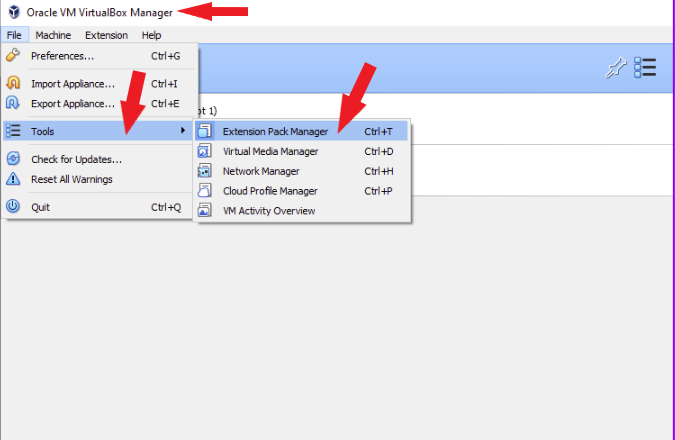Screen dimensions: 675x440
Task: Click the Network Manager icon
Action: click(204, 170)
